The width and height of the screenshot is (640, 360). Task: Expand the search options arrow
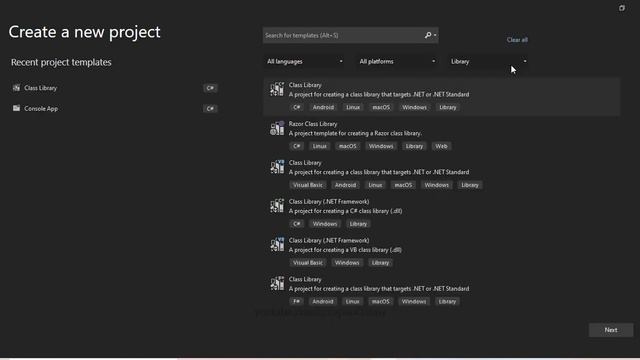(435, 36)
